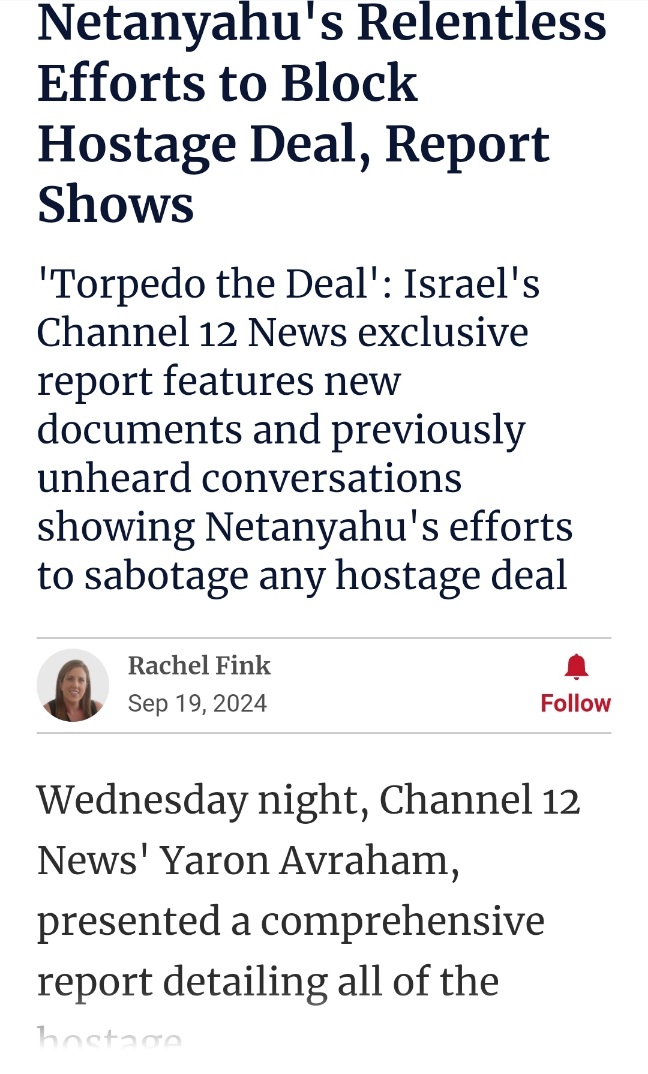The width and height of the screenshot is (648, 1074).
Task: Click 'Channel 12 News exclusive' in subheading
Action: [x=282, y=333]
